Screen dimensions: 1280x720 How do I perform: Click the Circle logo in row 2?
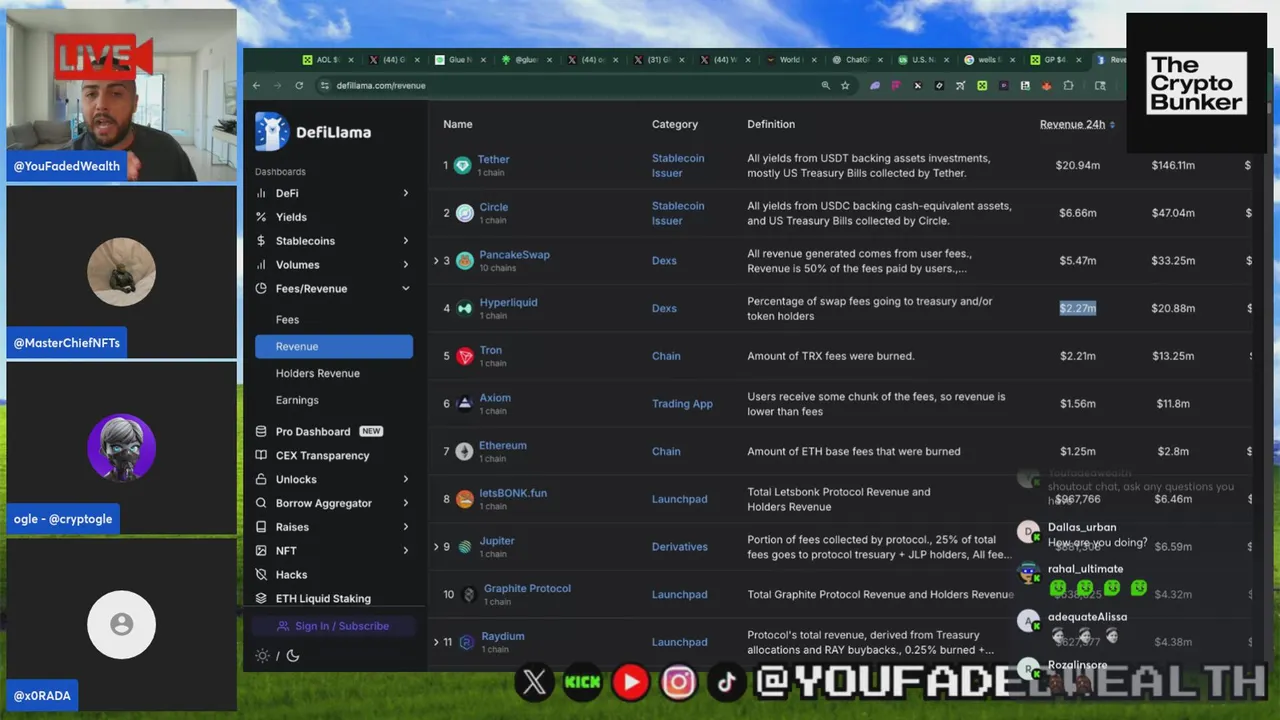(465, 213)
